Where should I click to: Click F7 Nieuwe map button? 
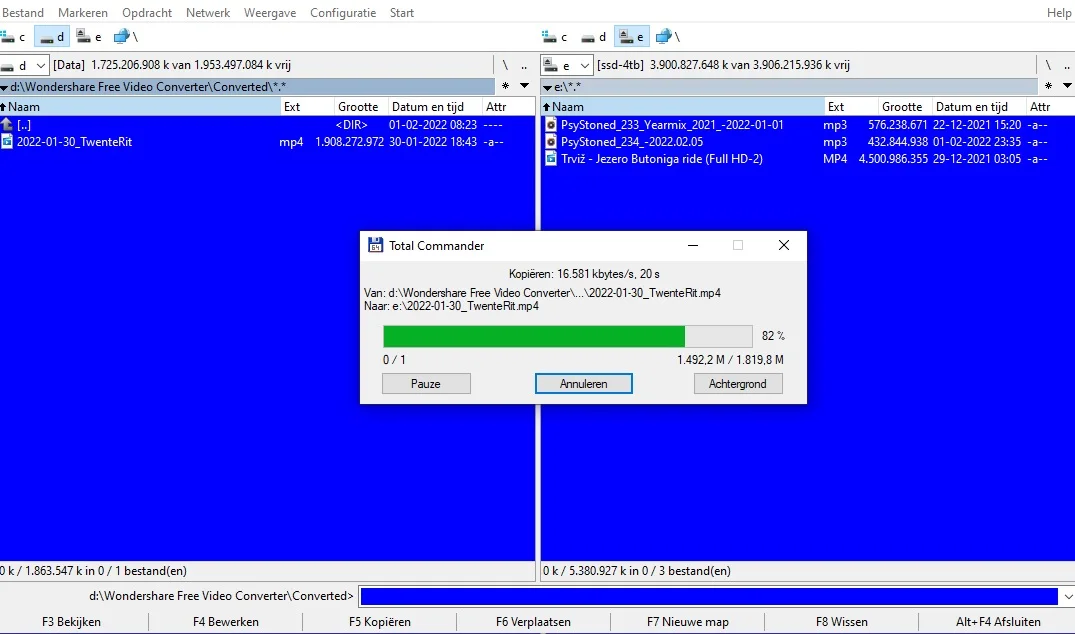(688, 622)
